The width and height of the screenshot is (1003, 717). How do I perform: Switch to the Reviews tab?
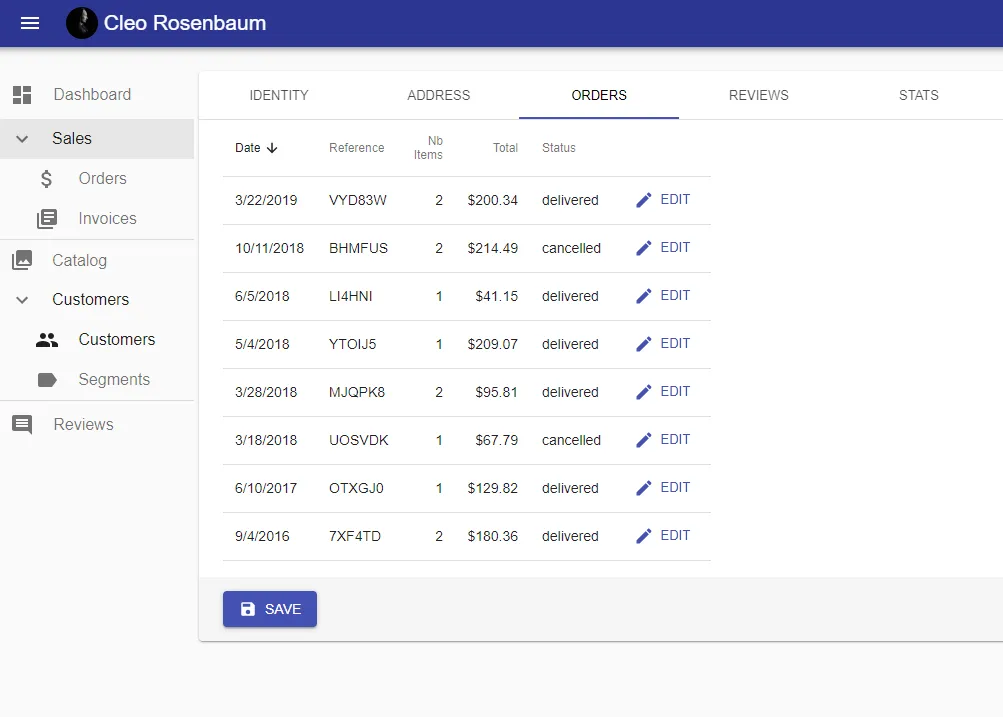759,95
